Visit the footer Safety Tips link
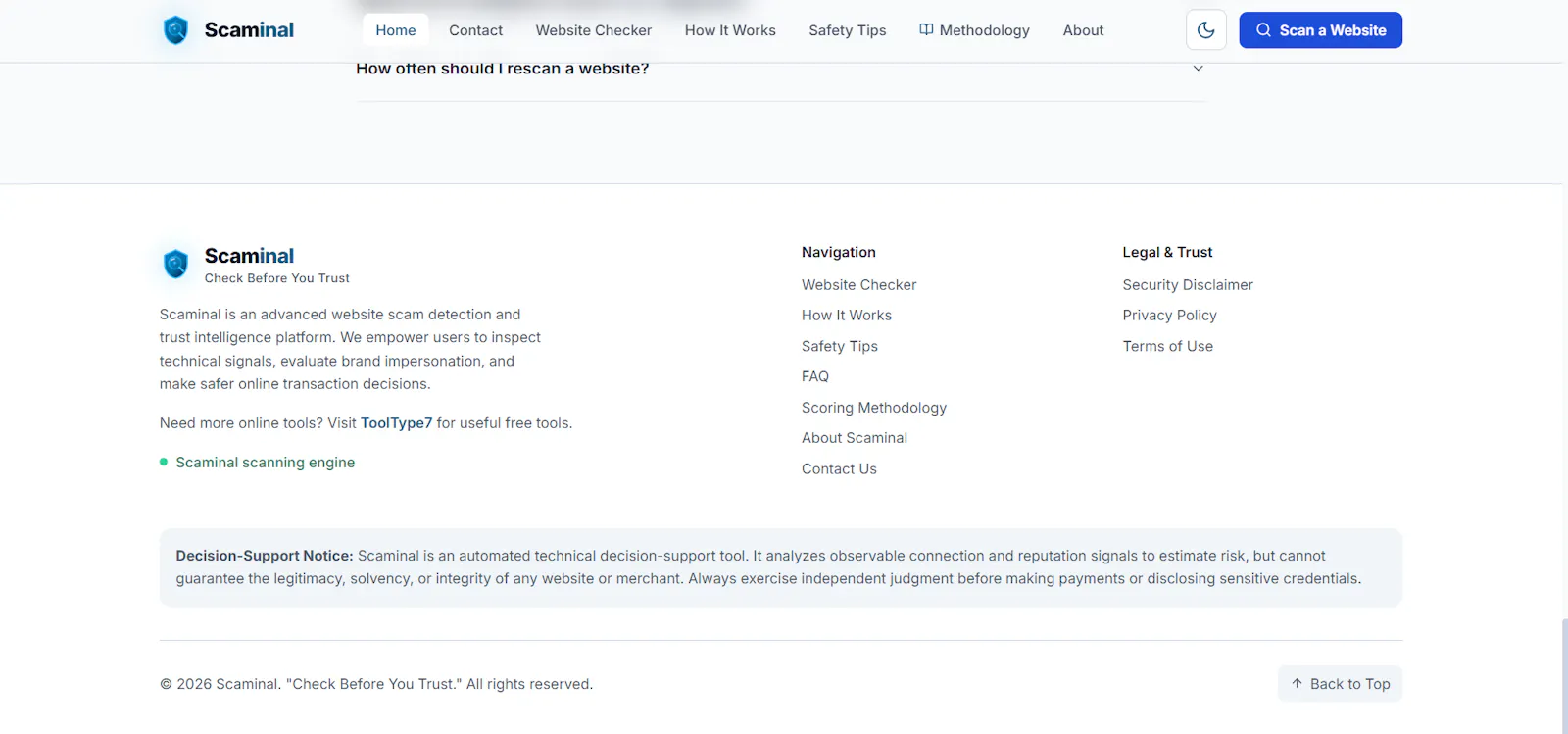The height and width of the screenshot is (734, 1568). pos(840,346)
